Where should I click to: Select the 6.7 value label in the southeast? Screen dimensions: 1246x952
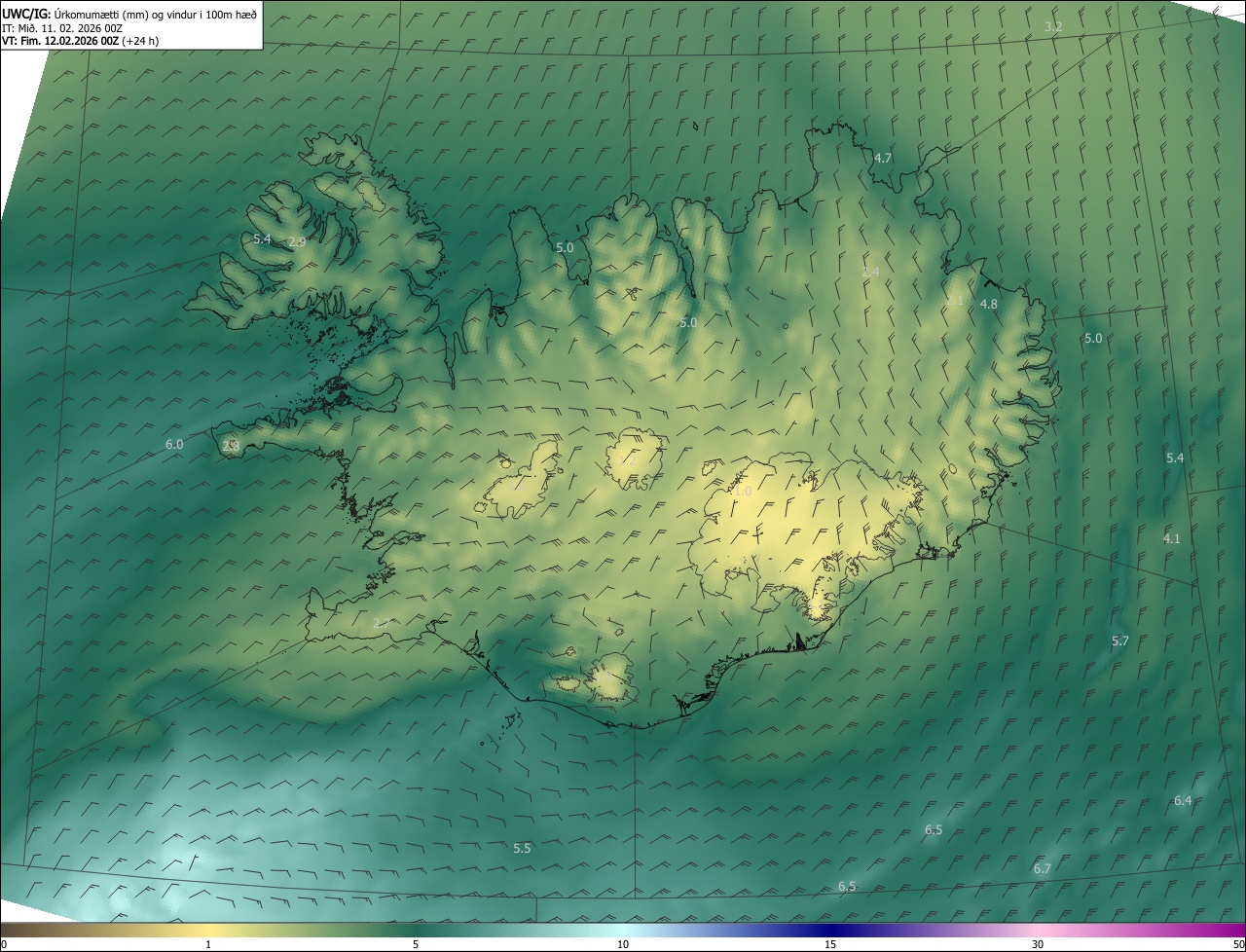1042,868
